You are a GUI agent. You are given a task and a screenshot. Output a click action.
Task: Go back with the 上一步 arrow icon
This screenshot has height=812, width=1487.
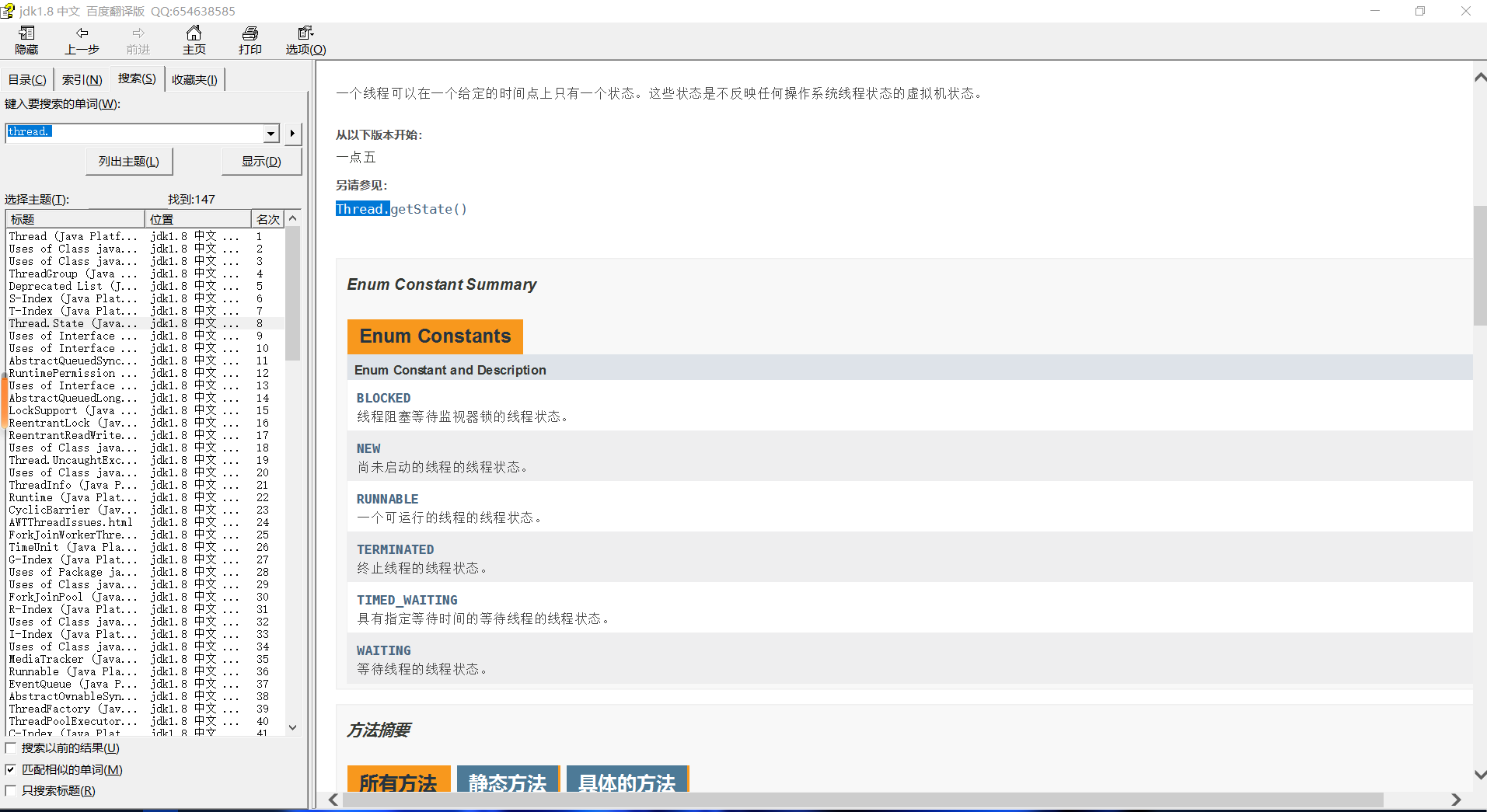click(x=82, y=33)
